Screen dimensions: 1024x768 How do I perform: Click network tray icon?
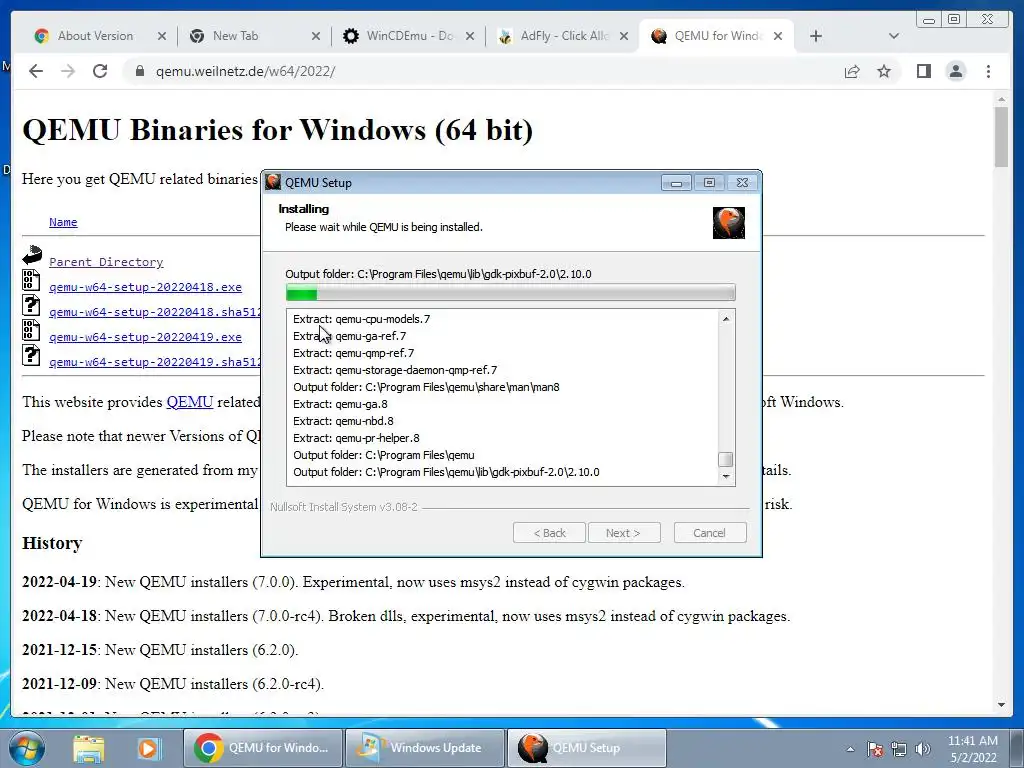point(899,749)
